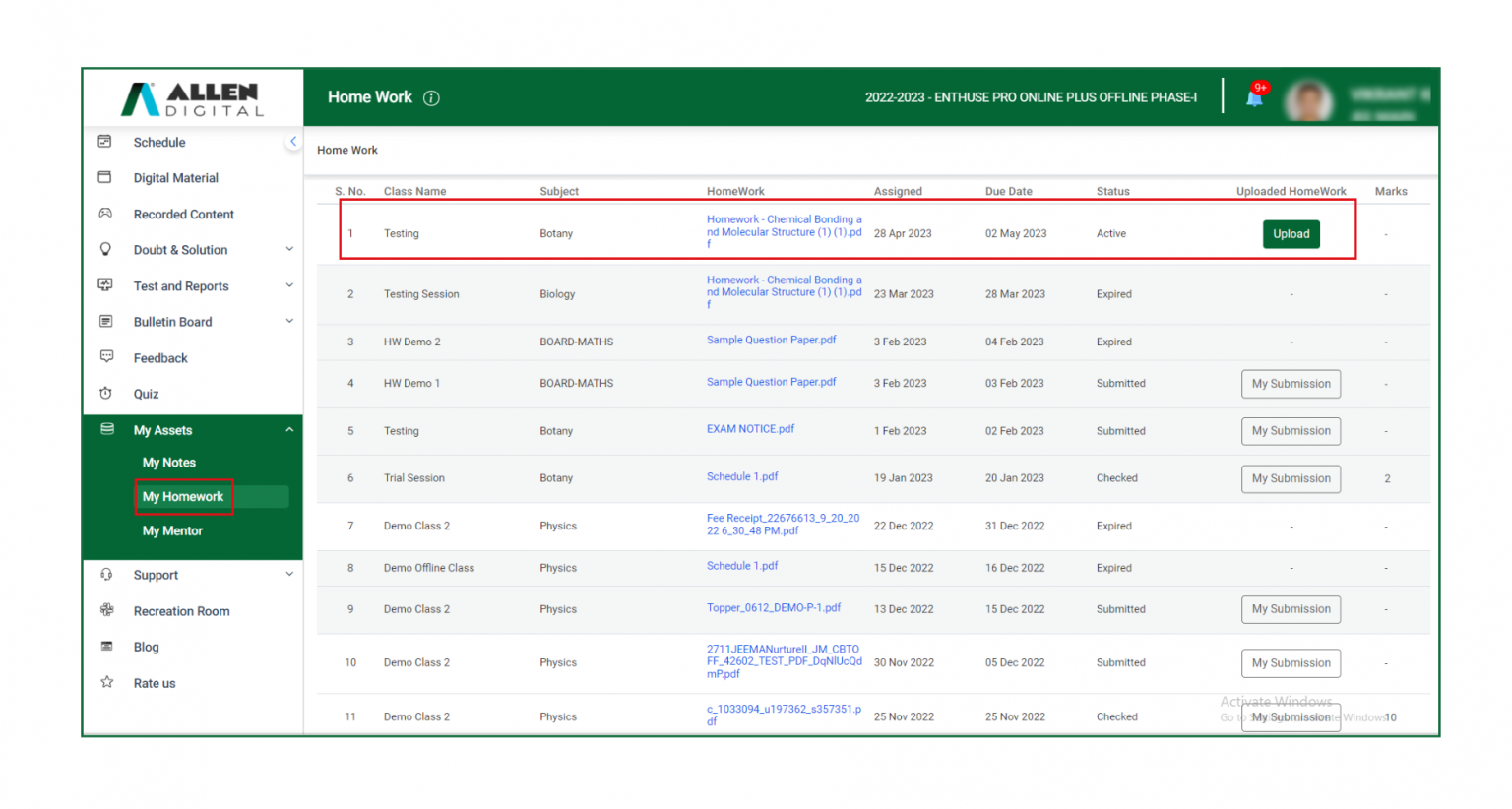Open the Blog menu item

tap(146, 647)
